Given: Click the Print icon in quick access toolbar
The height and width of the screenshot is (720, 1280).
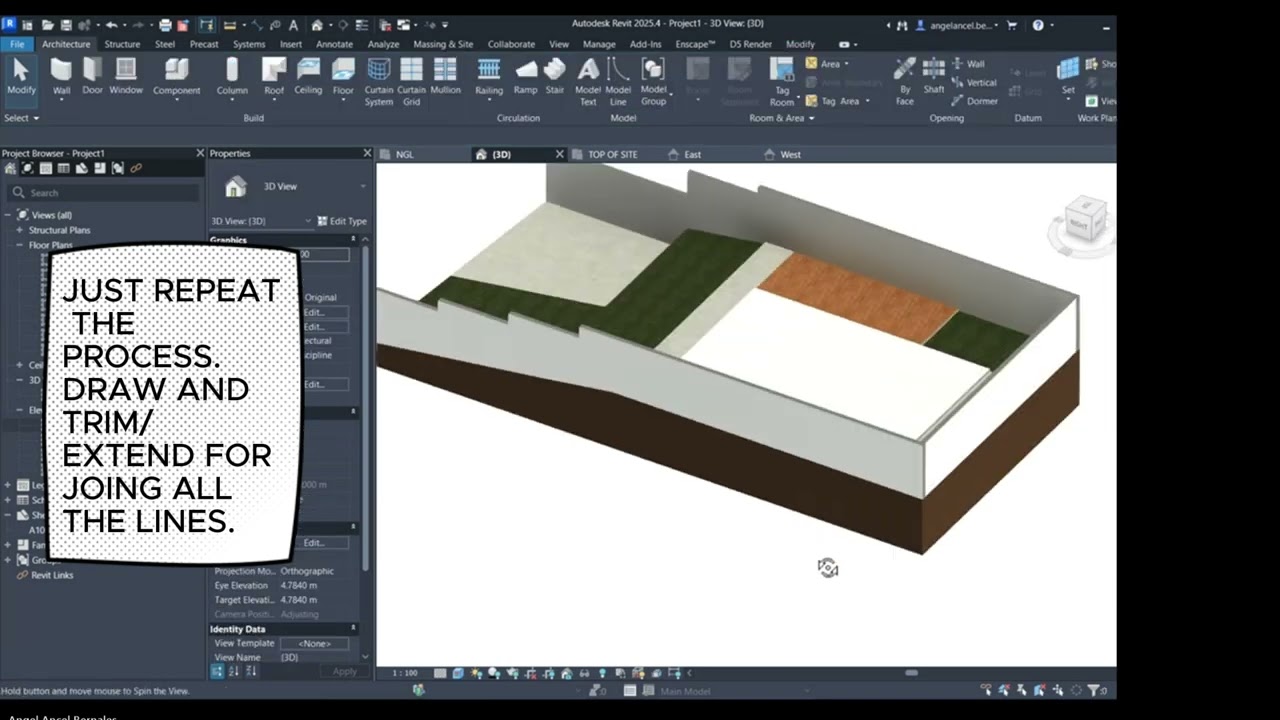Looking at the screenshot, I should (x=165, y=25).
